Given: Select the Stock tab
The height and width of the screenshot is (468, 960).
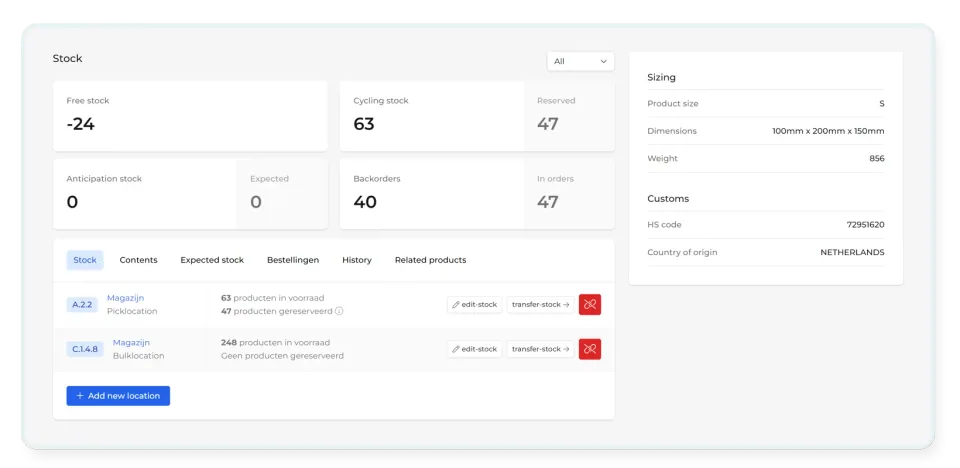Looking at the screenshot, I should pyautogui.click(x=85, y=260).
